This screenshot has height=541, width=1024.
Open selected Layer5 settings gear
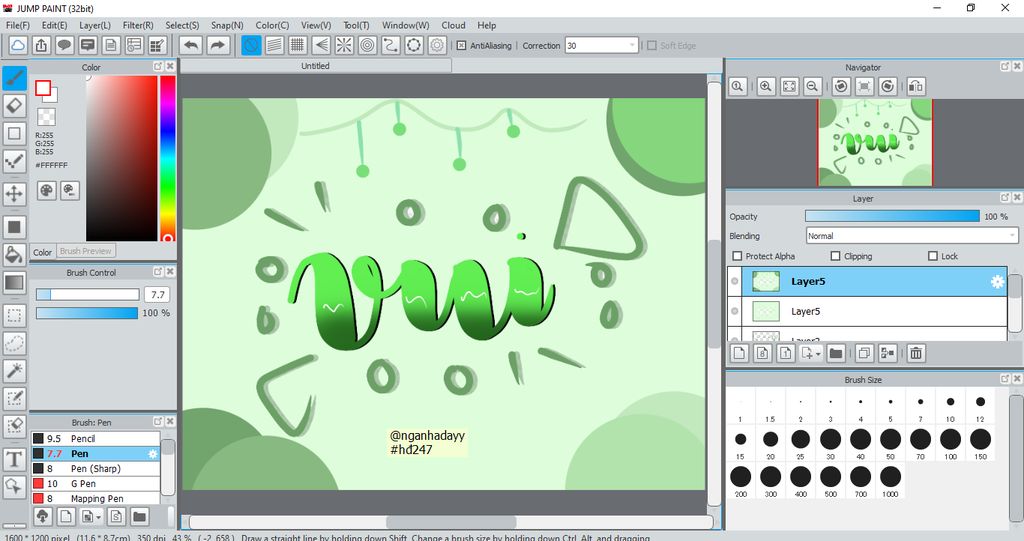[x=997, y=282]
